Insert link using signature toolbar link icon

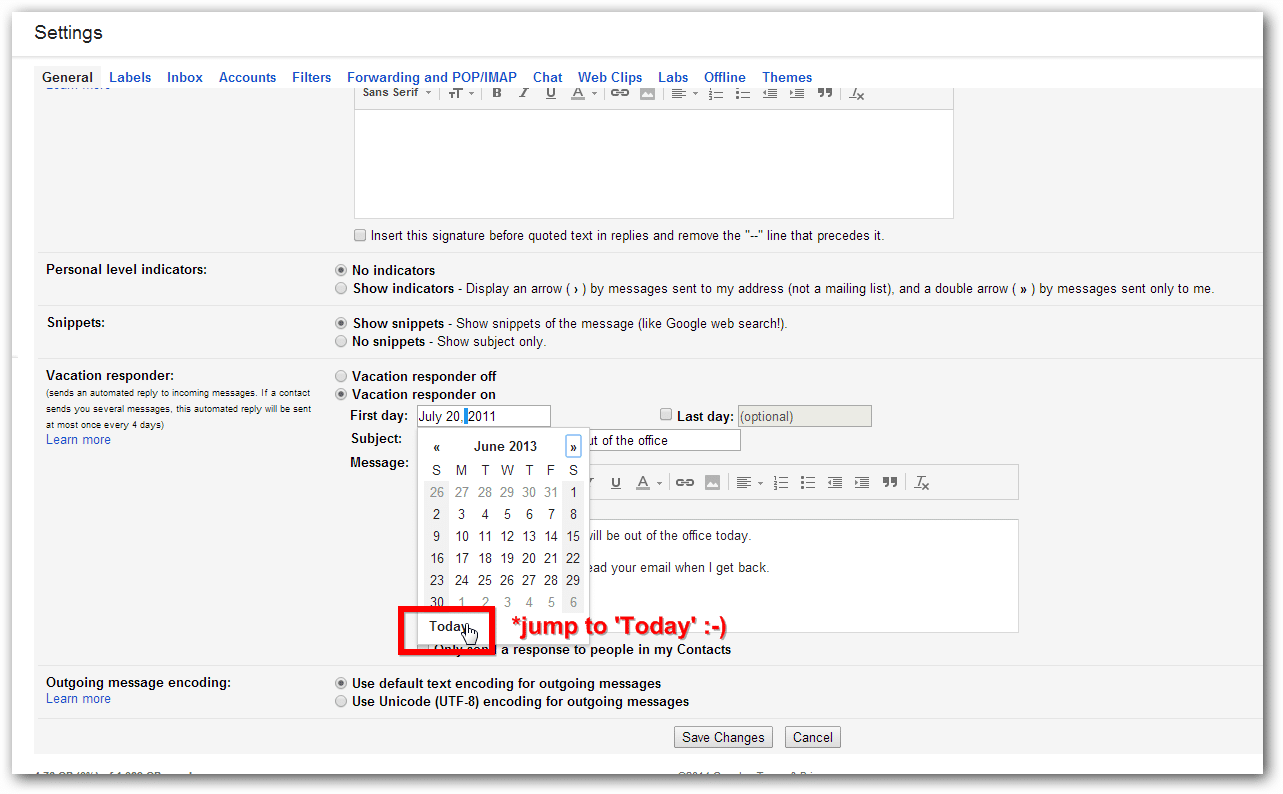pos(620,93)
